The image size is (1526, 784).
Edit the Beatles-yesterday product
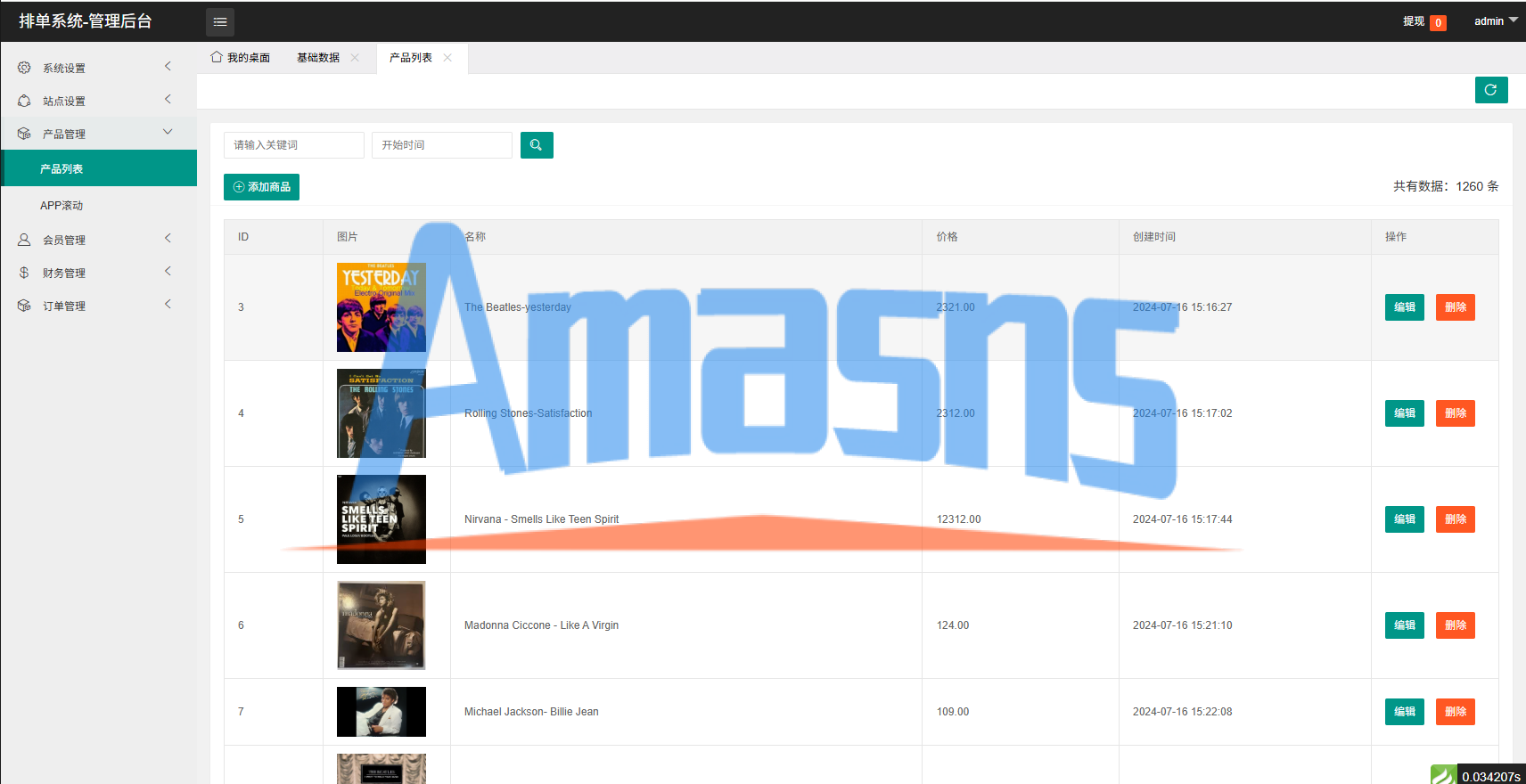(1405, 307)
